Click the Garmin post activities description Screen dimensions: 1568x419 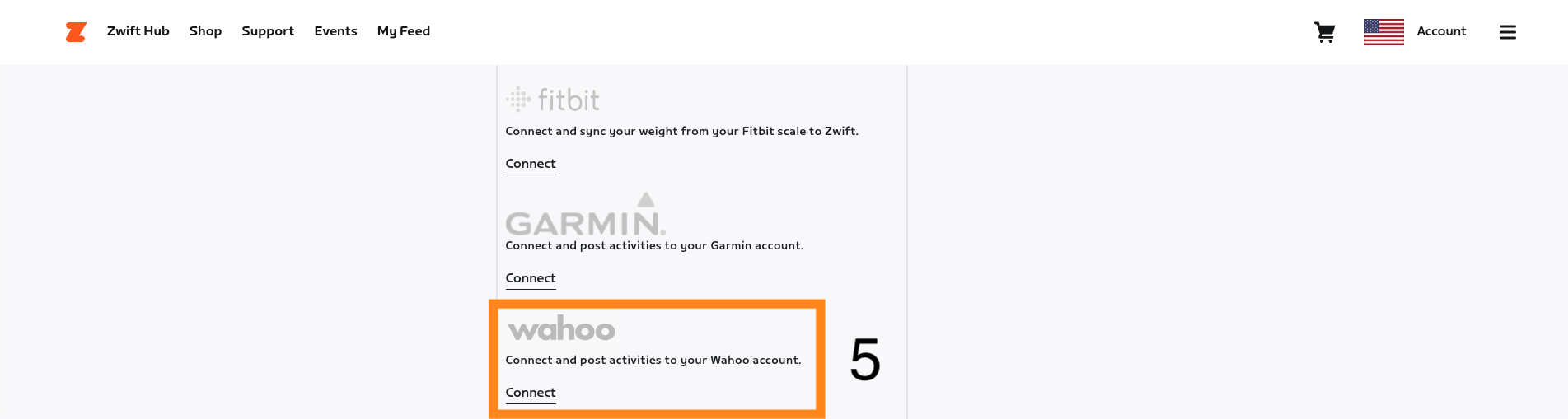point(654,245)
